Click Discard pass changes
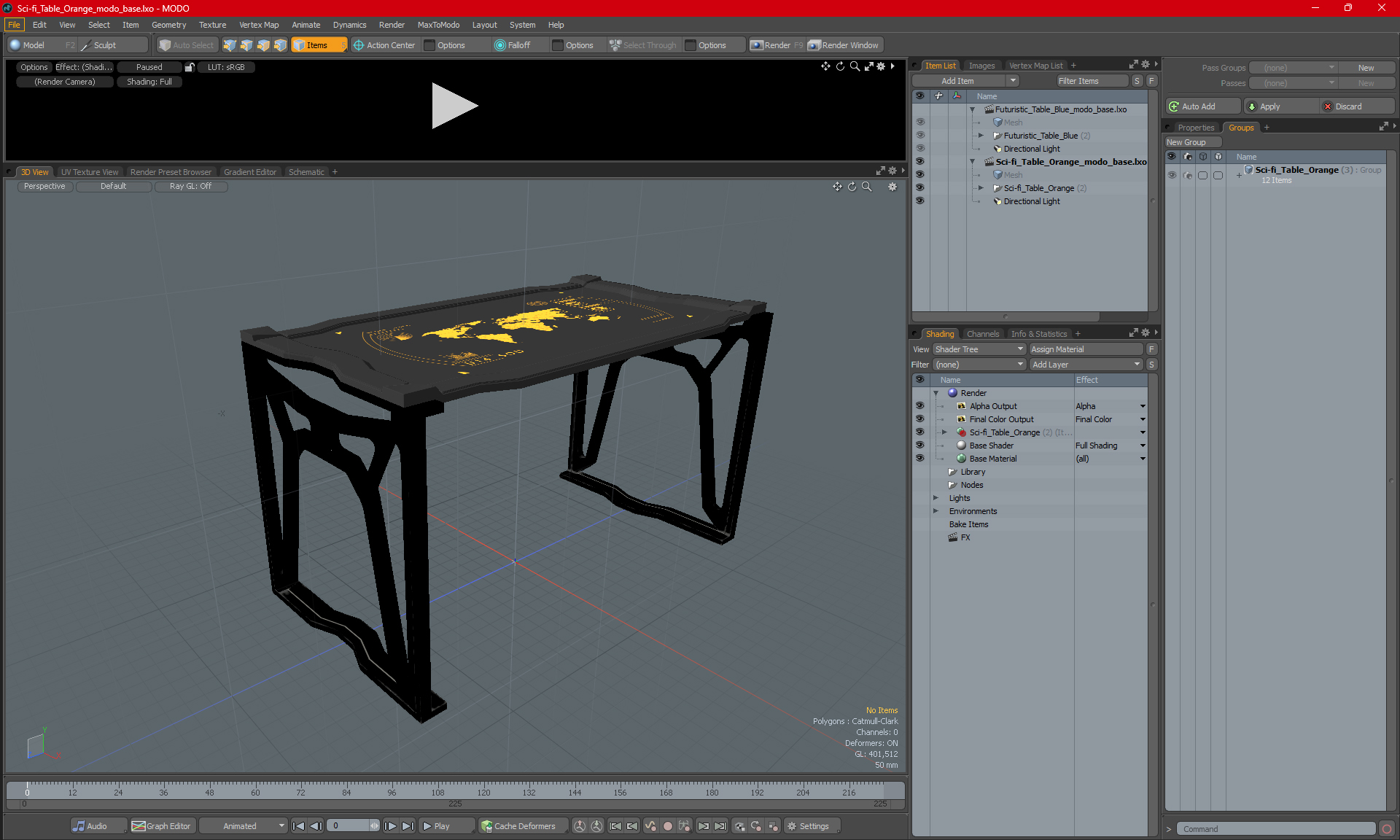This screenshot has width=1400, height=840. pyautogui.click(x=1356, y=106)
